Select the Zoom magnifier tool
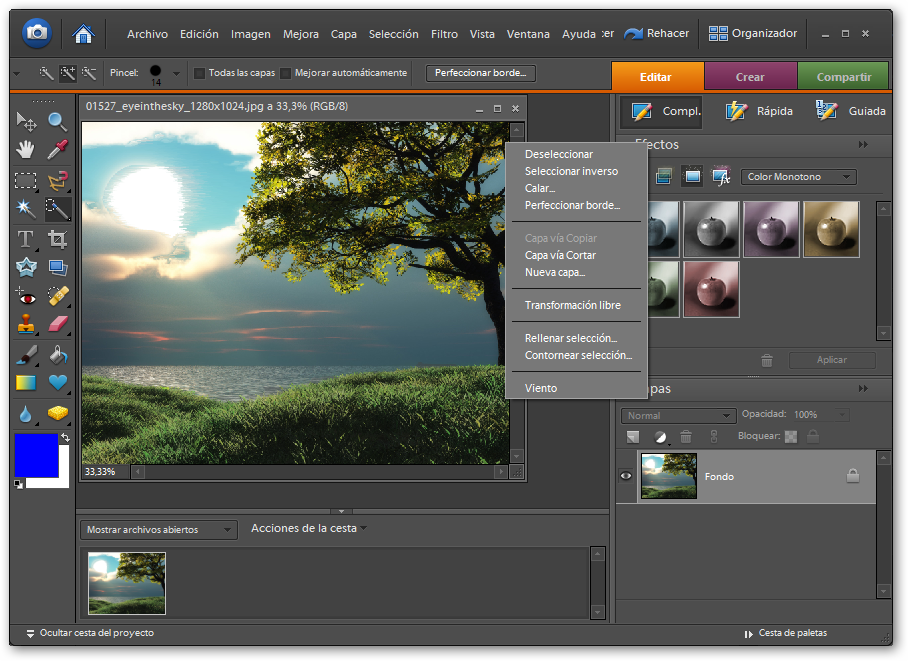908x661 pixels. (58, 121)
